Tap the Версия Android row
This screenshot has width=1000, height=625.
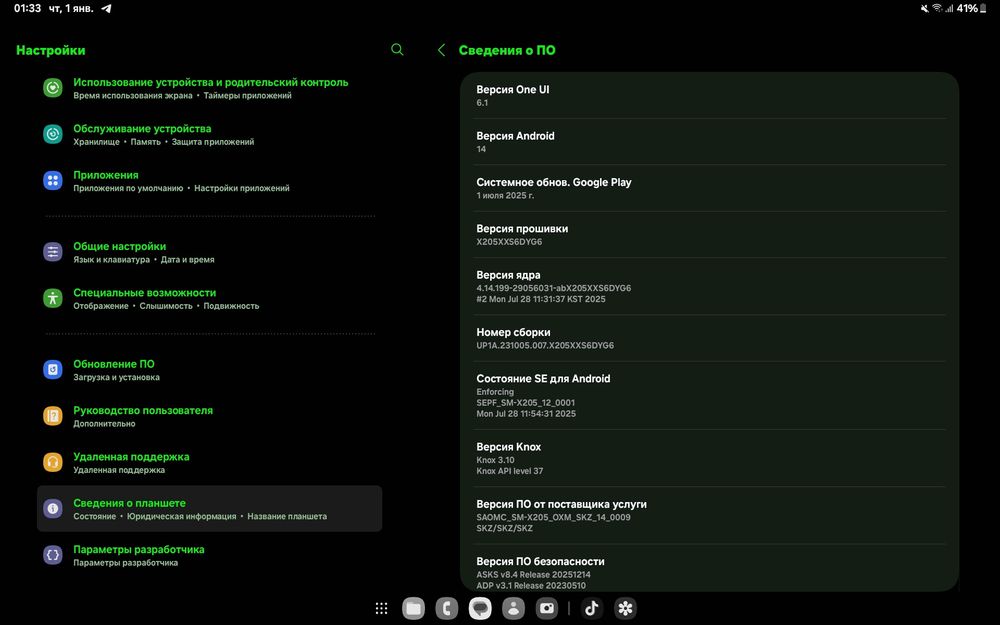click(709, 142)
